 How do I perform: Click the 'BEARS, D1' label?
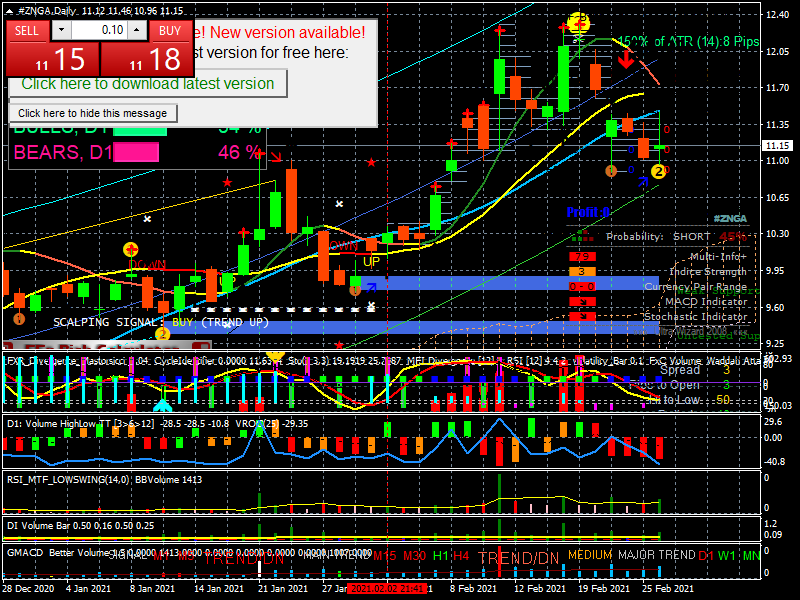(x=63, y=152)
